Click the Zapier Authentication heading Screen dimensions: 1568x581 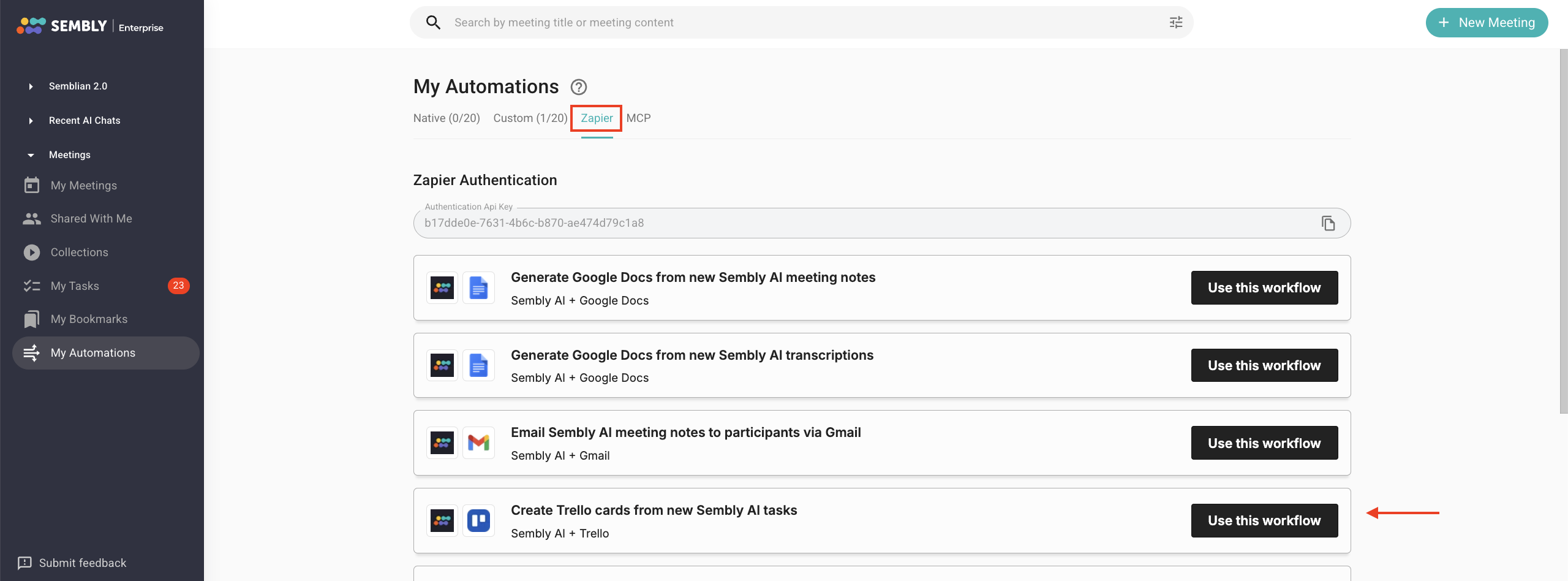(x=485, y=180)
